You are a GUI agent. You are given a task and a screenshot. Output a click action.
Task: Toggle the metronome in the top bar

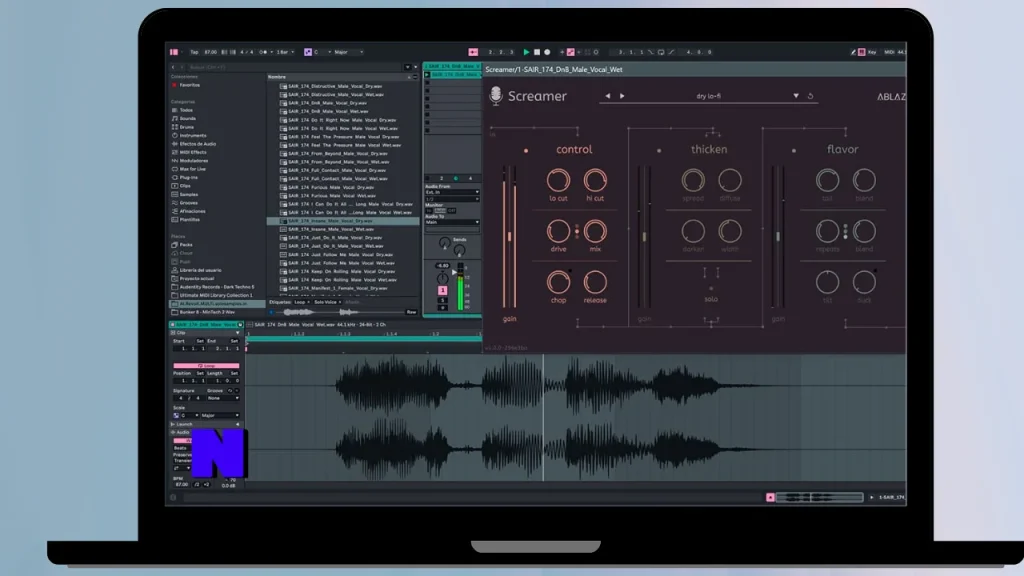click(x=263, y=52)
